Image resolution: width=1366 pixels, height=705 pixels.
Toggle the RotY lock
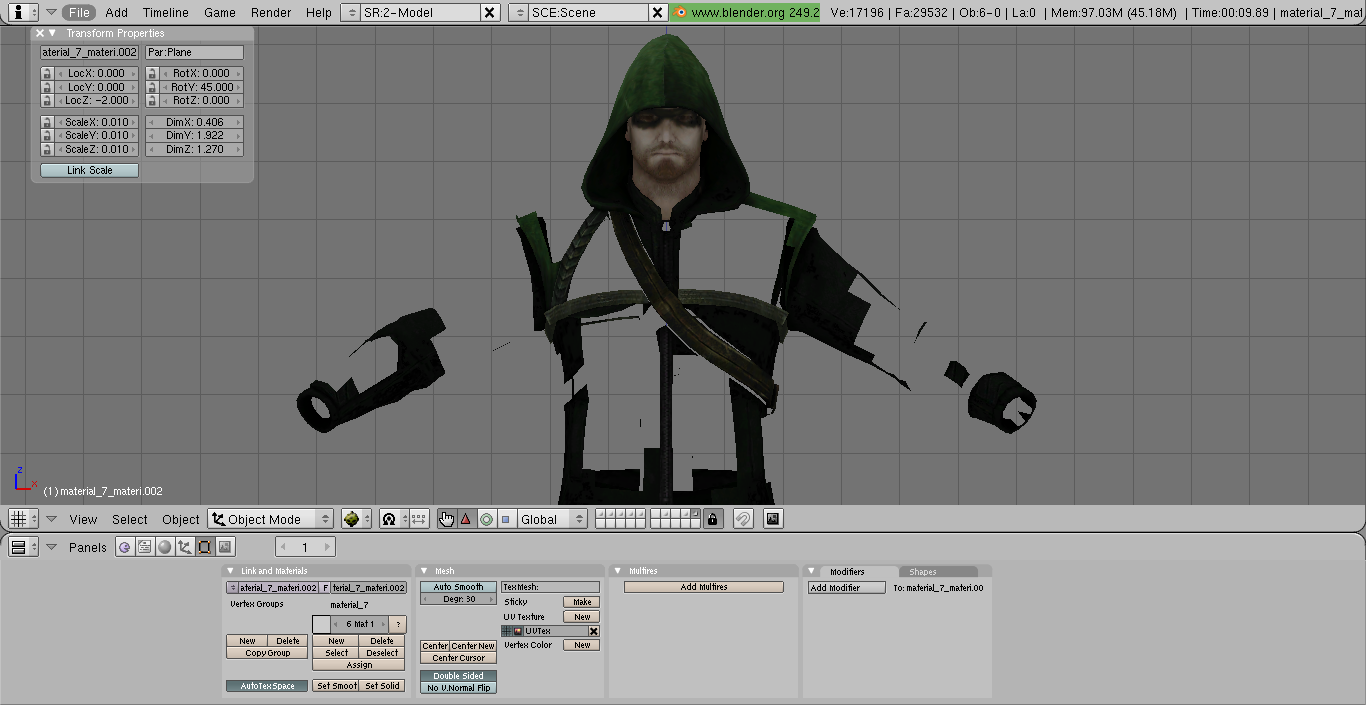click(x=152, y=87)
